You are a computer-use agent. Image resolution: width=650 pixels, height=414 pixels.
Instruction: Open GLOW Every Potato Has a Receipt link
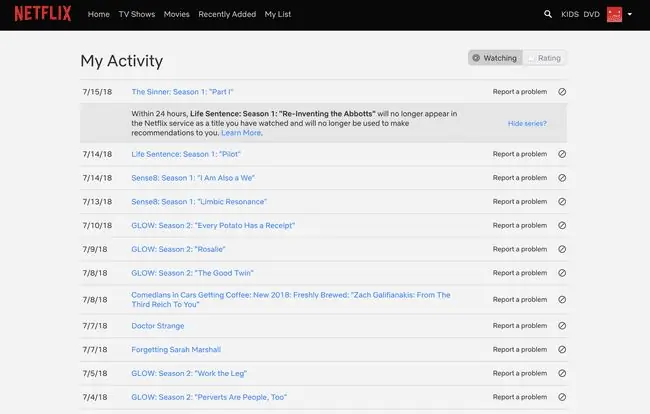click(213, 225)
